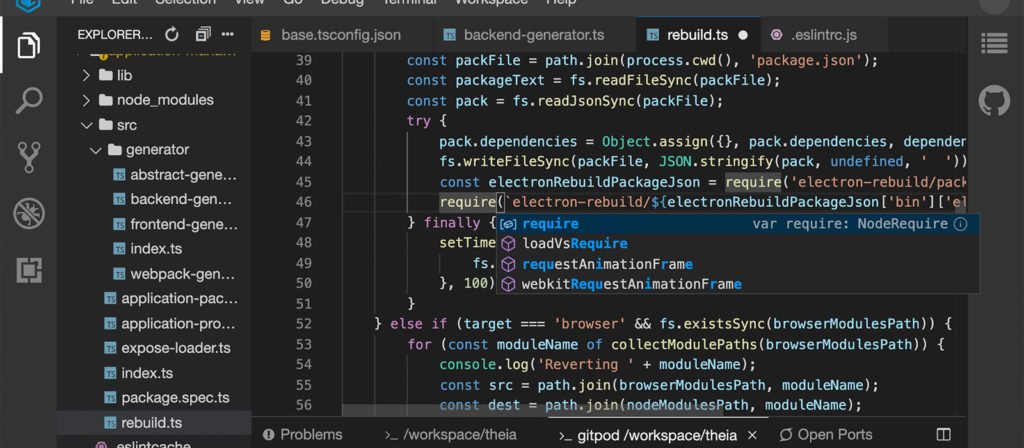Click the cube icon beside webkitRequestAnimationFrame
The height and width of the screenshot is (448, 1024).
(x=509, y=284)
